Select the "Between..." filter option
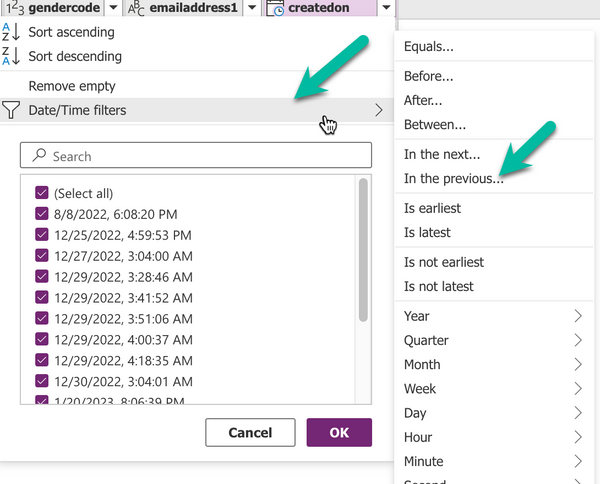Screen dimensions: 600x484 point(435,125)
